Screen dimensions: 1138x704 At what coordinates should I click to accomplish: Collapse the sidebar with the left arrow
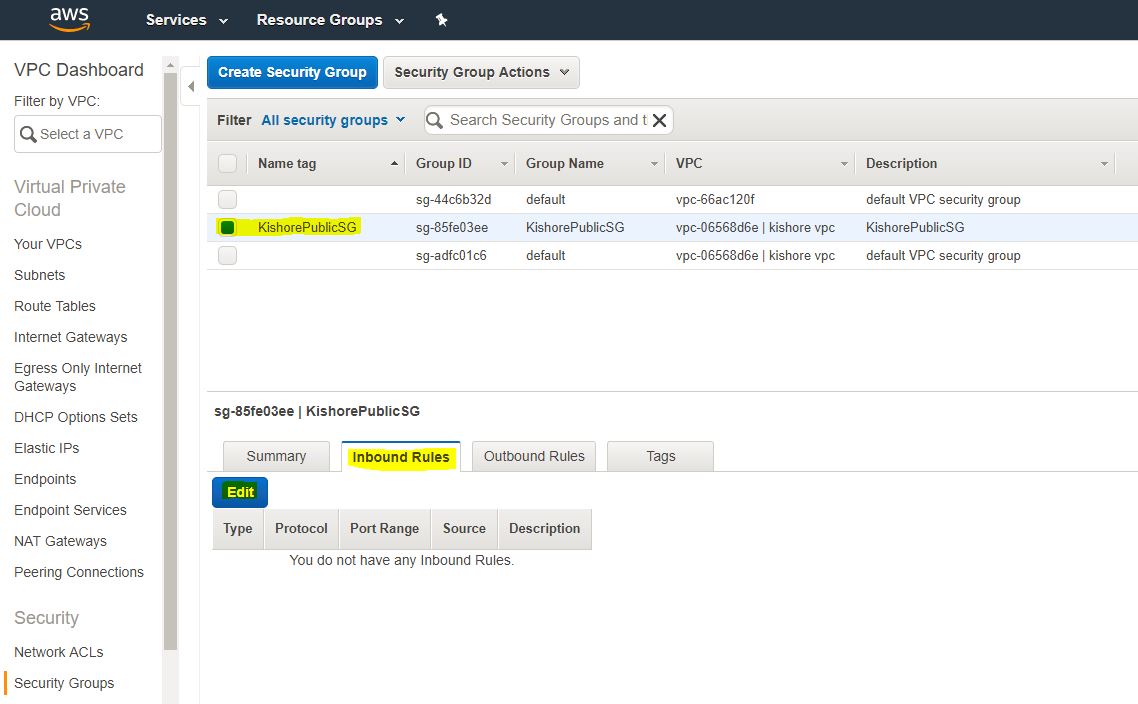pyautogui.click(x=190, y=87)
